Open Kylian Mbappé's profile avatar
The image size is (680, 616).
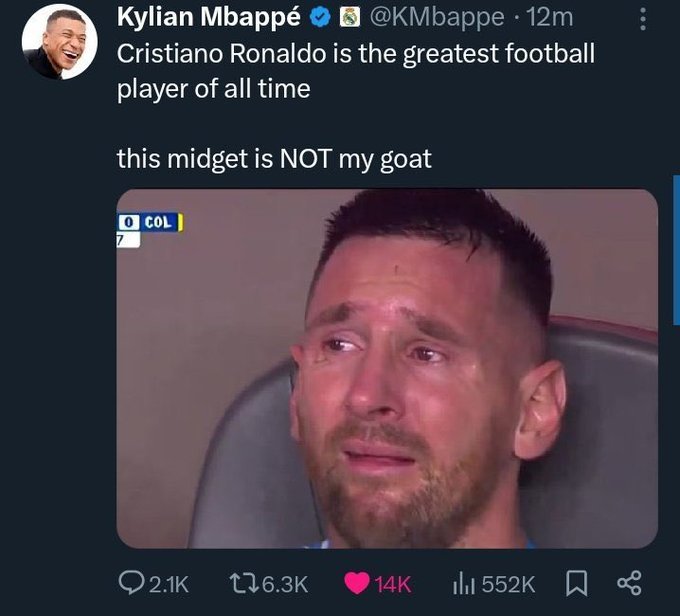click(x=58, y=42)
